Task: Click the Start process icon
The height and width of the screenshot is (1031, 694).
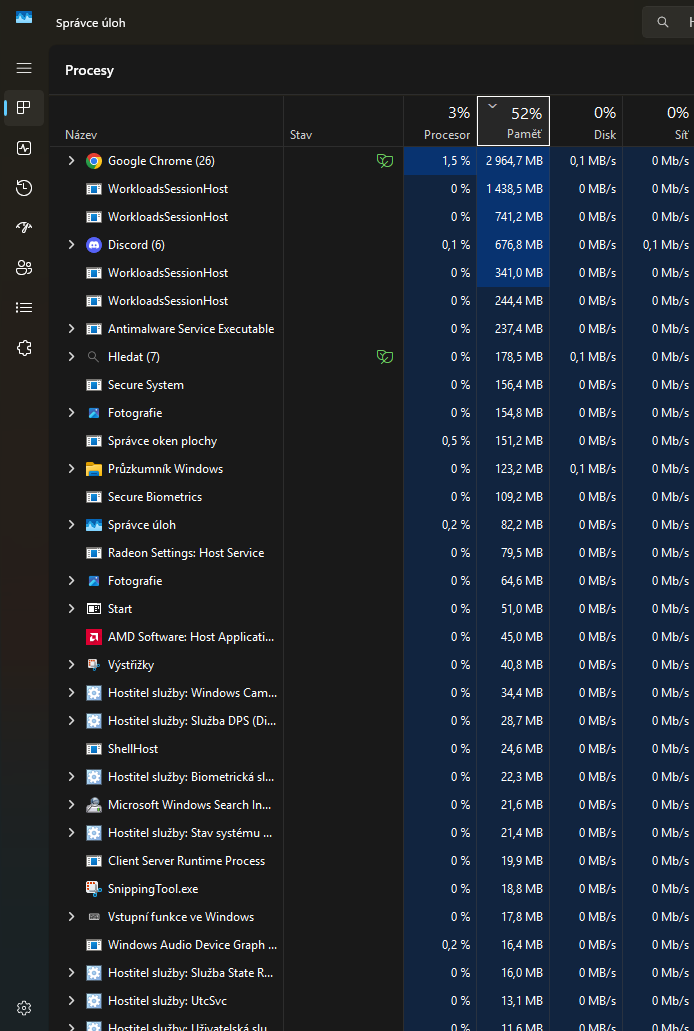Action: coord(94,609)
